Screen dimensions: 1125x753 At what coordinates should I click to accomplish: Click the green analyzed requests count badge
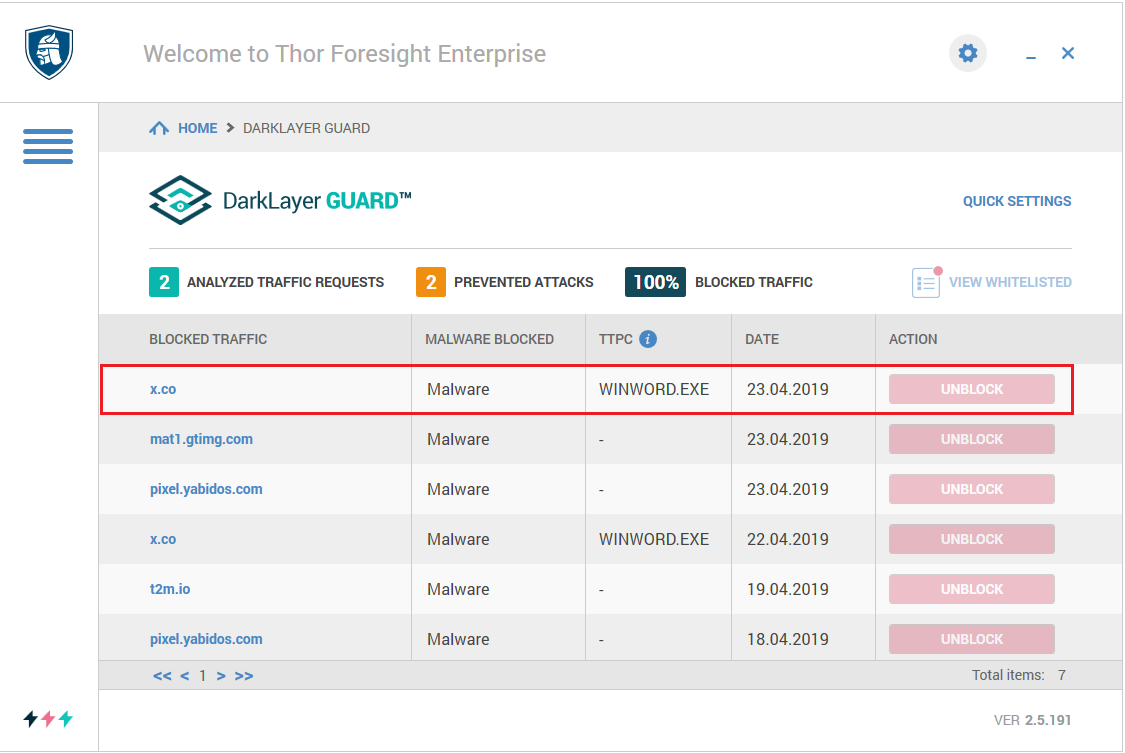pyautogui.click(x=164, y=282)
